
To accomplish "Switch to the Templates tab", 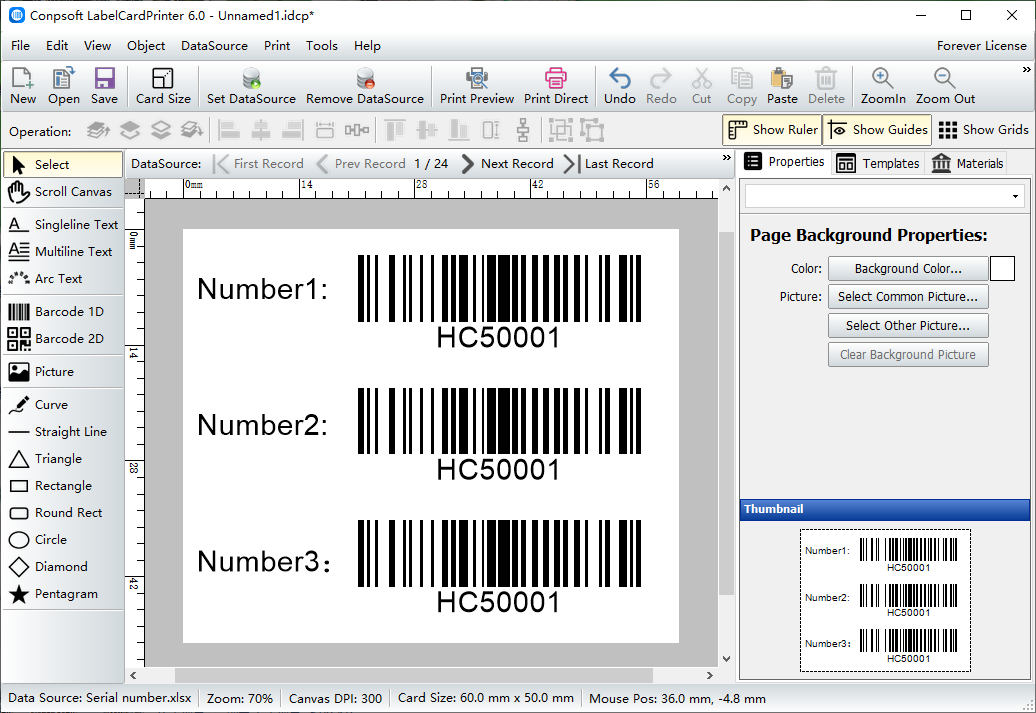I will coord(877,163).
